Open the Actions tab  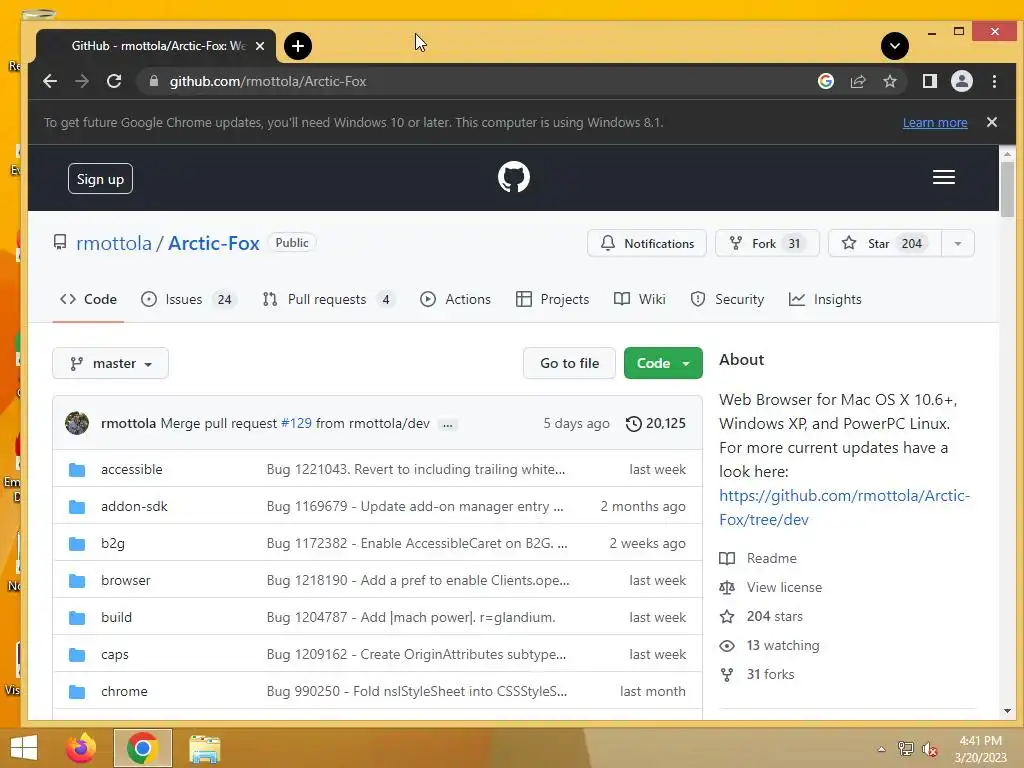coord(455,299)
